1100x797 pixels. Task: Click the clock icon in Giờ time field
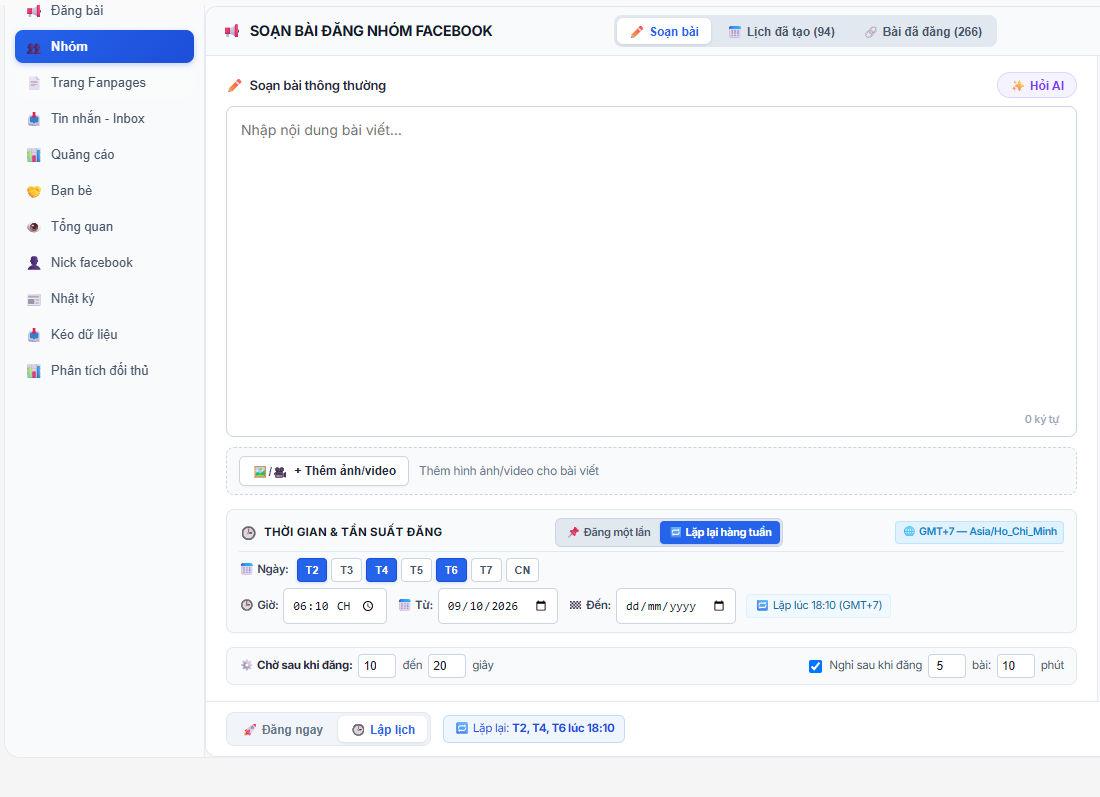pyautogui.click(x=368, y=606)
